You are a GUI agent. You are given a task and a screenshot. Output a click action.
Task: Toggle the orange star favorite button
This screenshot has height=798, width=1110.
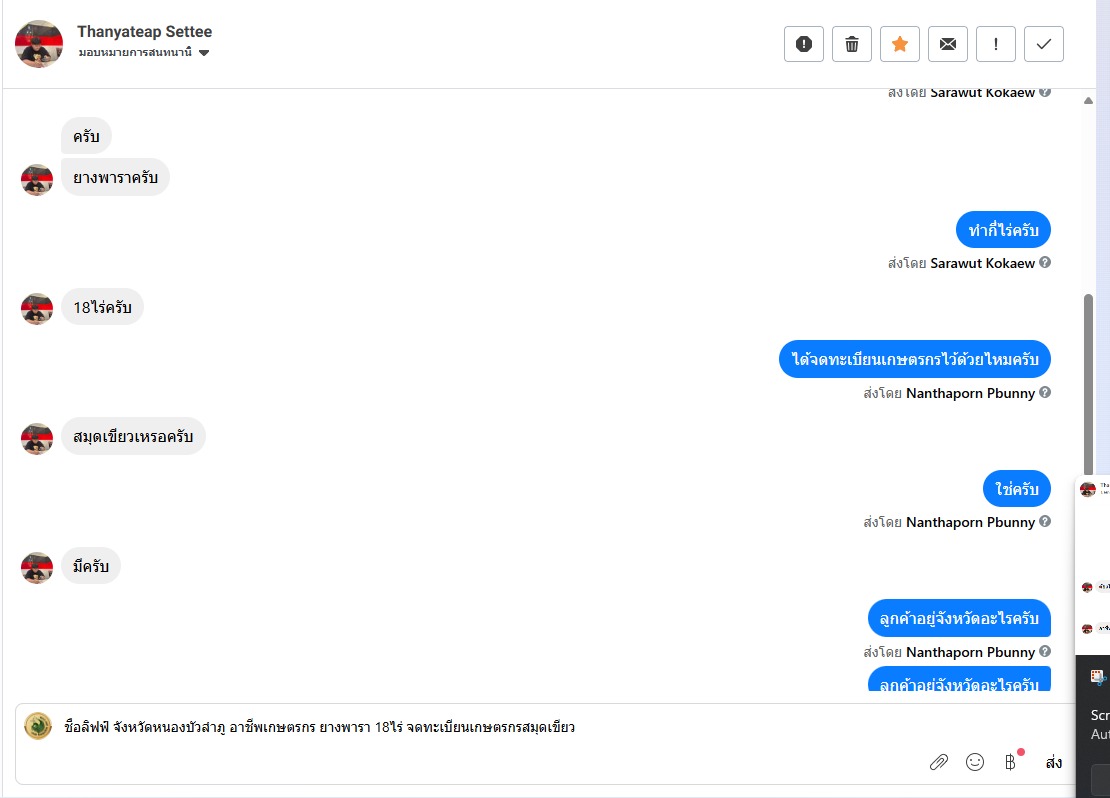(899, 44)
